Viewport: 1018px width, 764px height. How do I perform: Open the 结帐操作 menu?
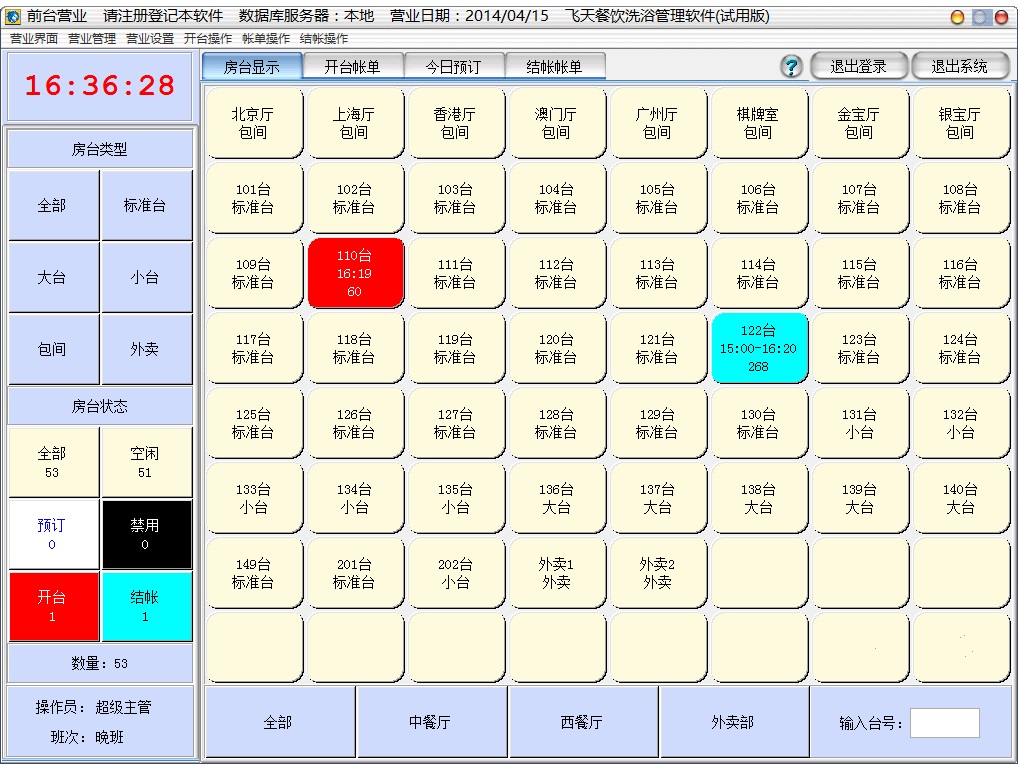pyautogui.click(x=324, y=39)
